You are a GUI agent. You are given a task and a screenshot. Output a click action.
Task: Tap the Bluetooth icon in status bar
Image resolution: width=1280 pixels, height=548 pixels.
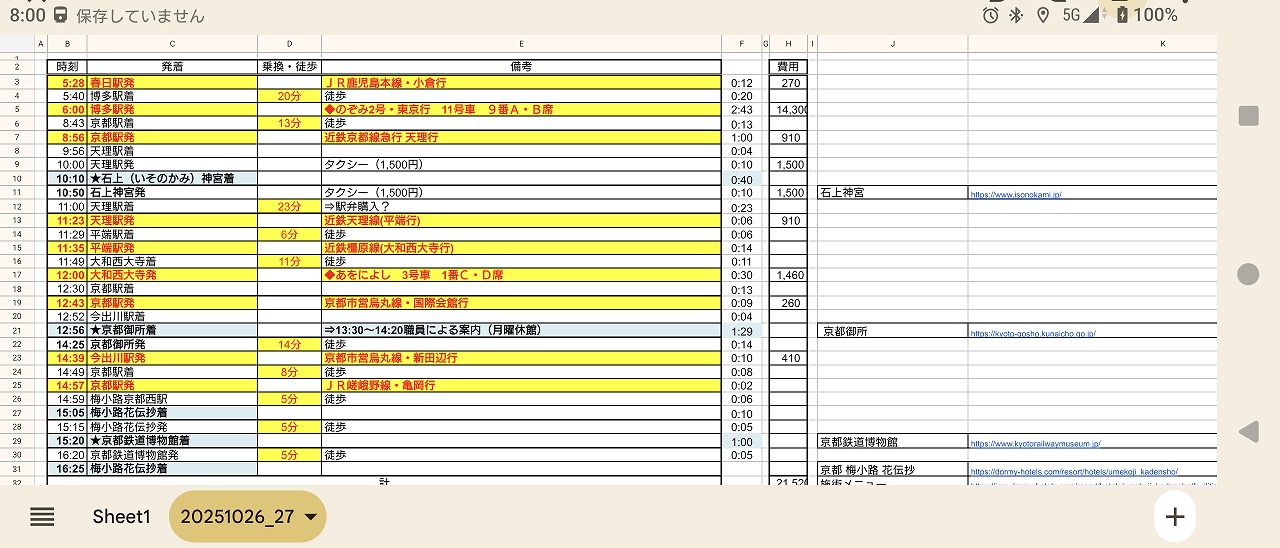point(1017,15)
